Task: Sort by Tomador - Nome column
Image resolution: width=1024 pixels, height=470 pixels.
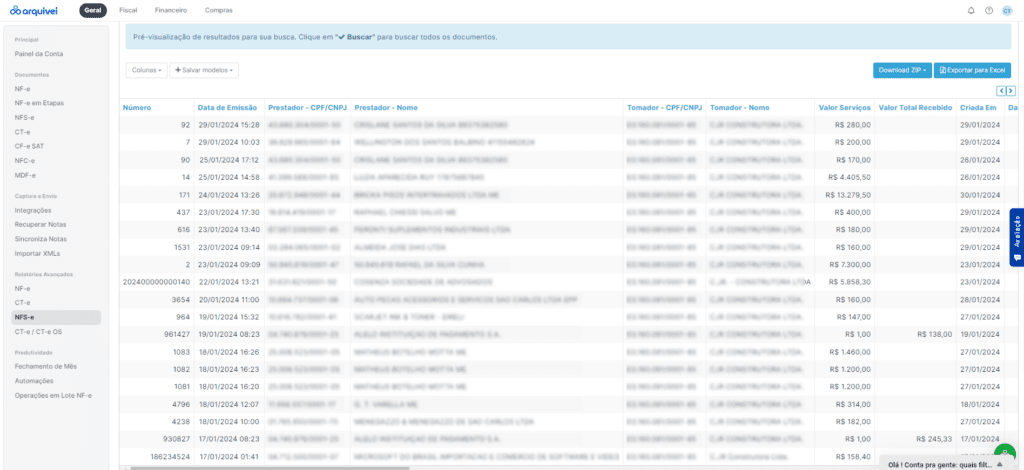Action: pos(740,108)
